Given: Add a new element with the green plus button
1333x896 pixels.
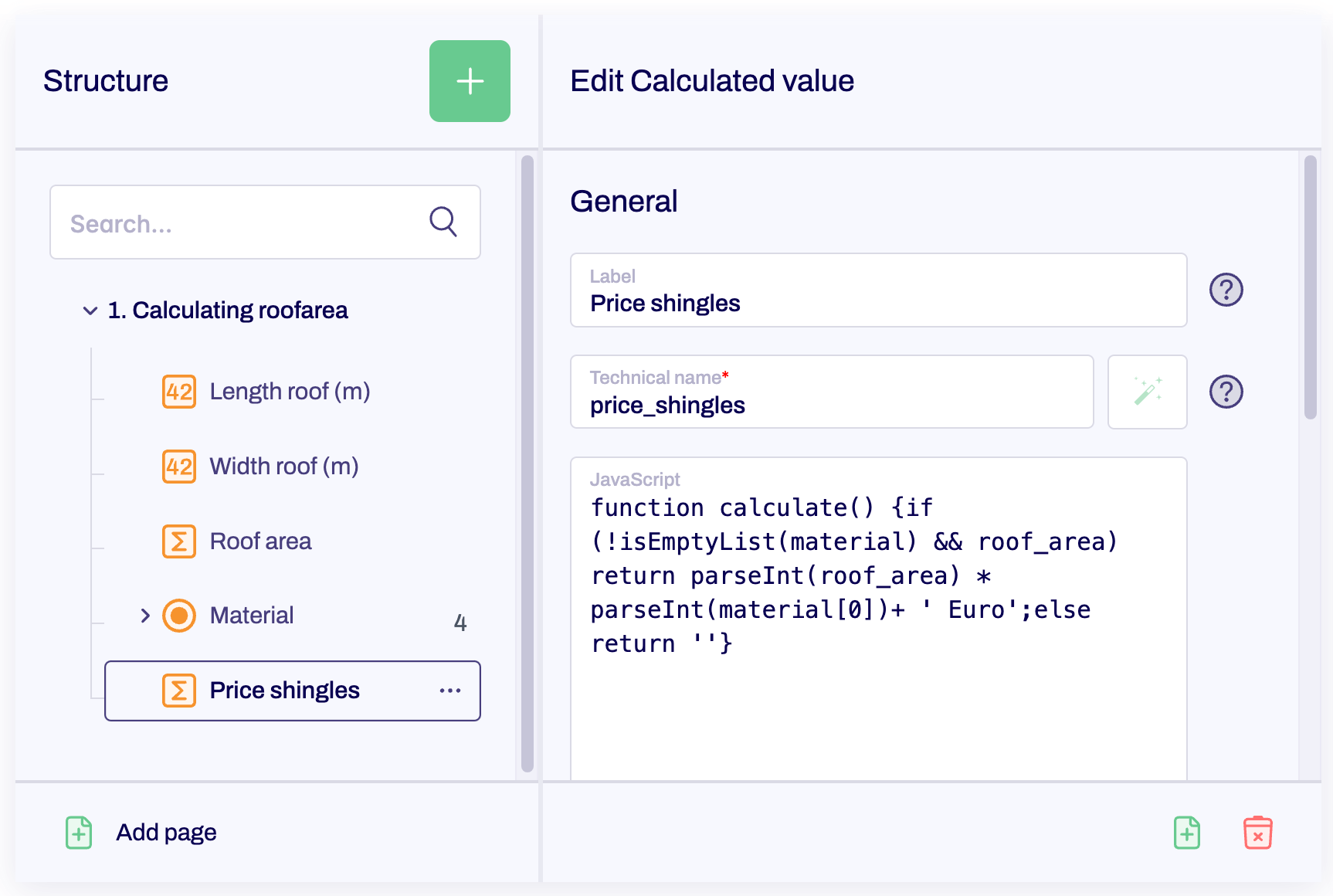Looking at the screenshot, I should coord(470,81).
